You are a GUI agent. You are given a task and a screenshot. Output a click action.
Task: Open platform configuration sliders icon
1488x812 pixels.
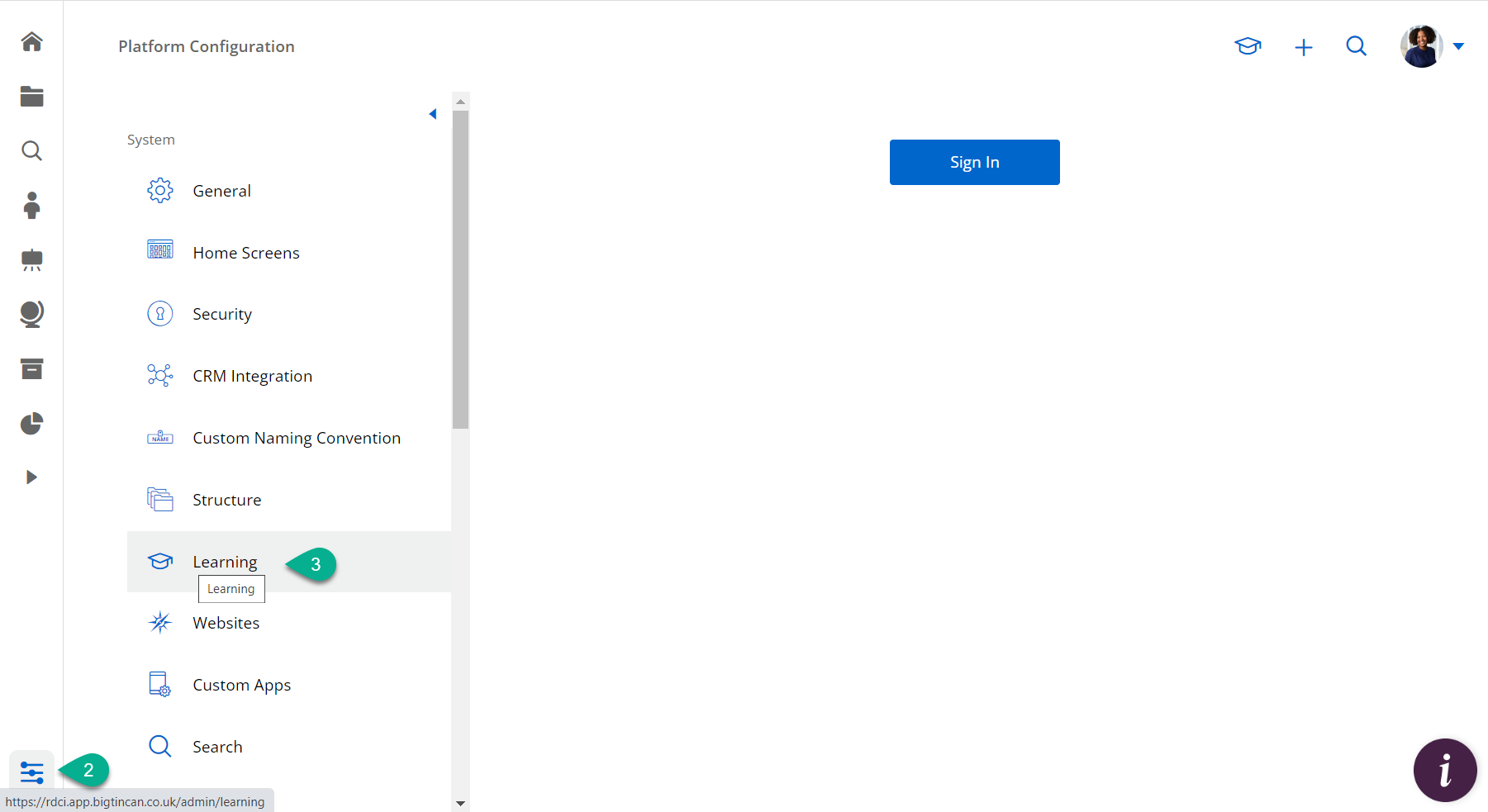[x=31, y=772]
